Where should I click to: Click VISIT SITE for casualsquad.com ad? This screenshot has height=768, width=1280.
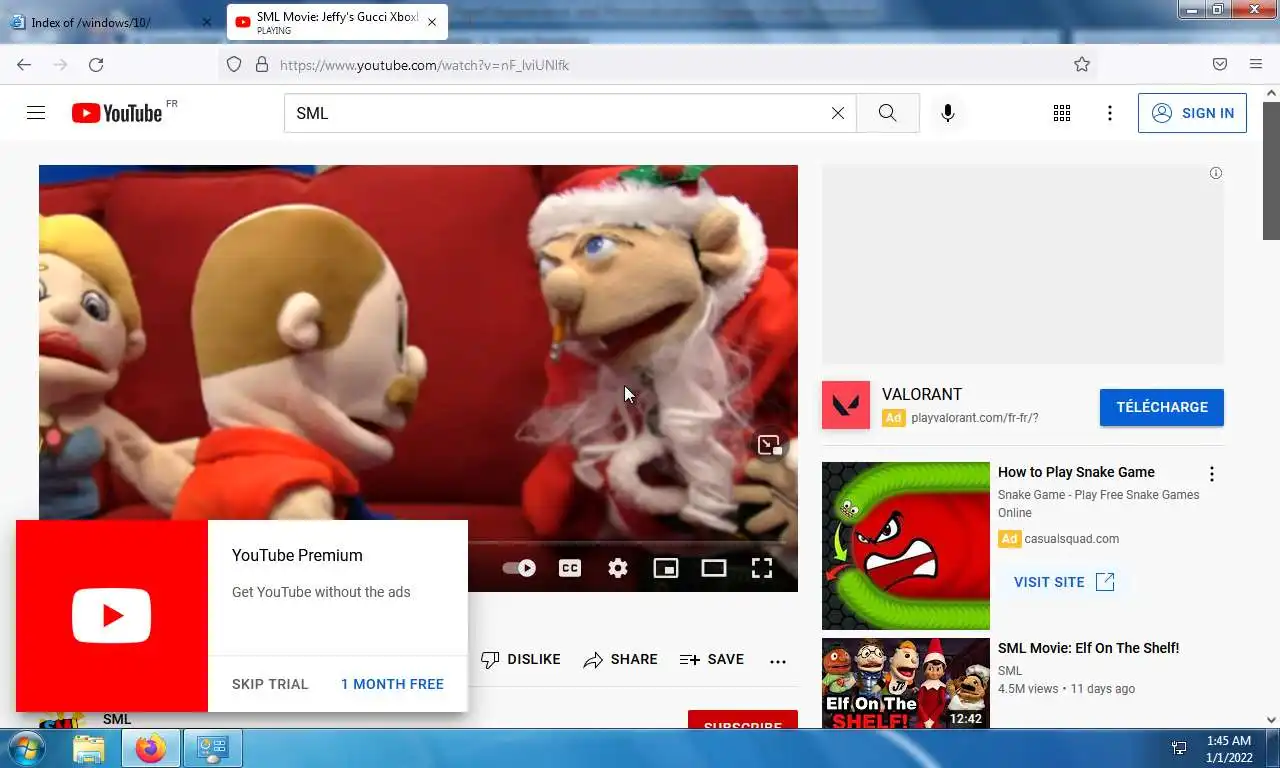click(x=1064, y=582)
